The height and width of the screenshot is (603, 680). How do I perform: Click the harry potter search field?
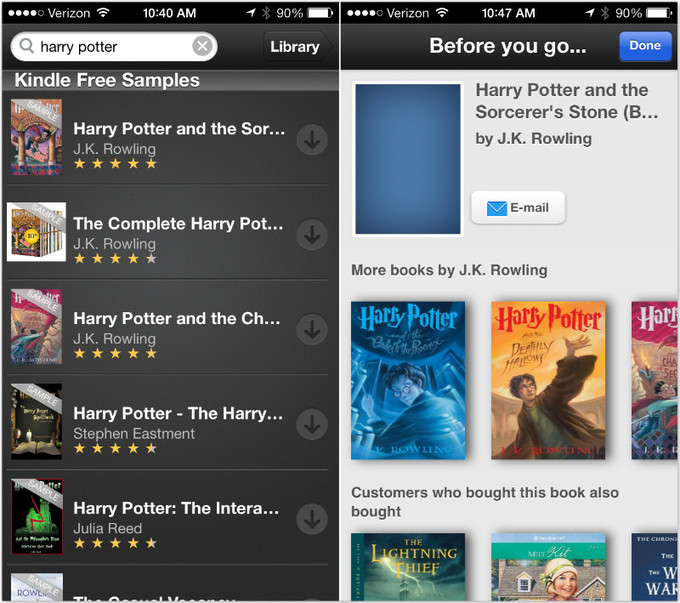point(114,46)
